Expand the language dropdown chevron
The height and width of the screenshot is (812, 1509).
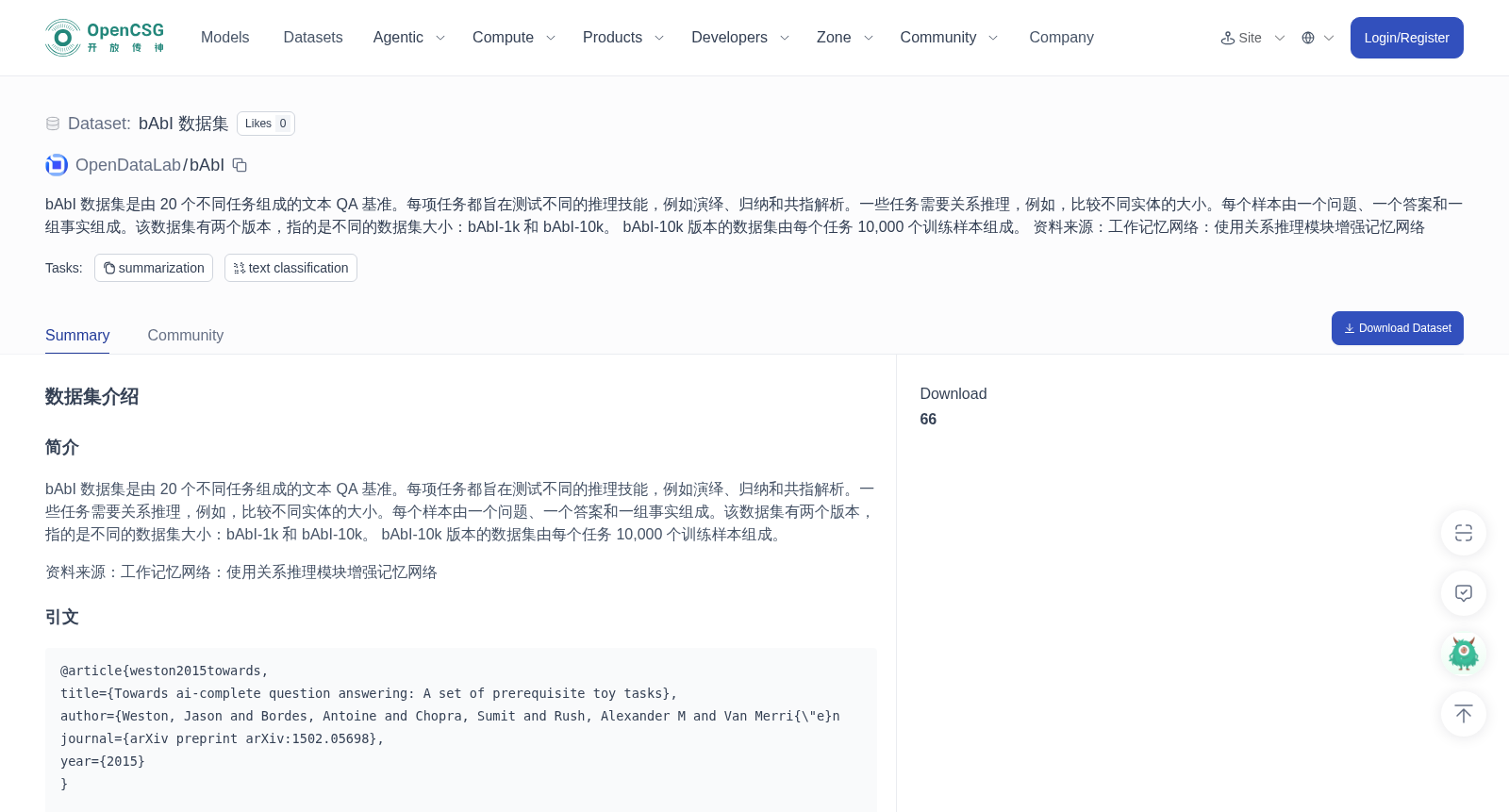coord(1329,38)
